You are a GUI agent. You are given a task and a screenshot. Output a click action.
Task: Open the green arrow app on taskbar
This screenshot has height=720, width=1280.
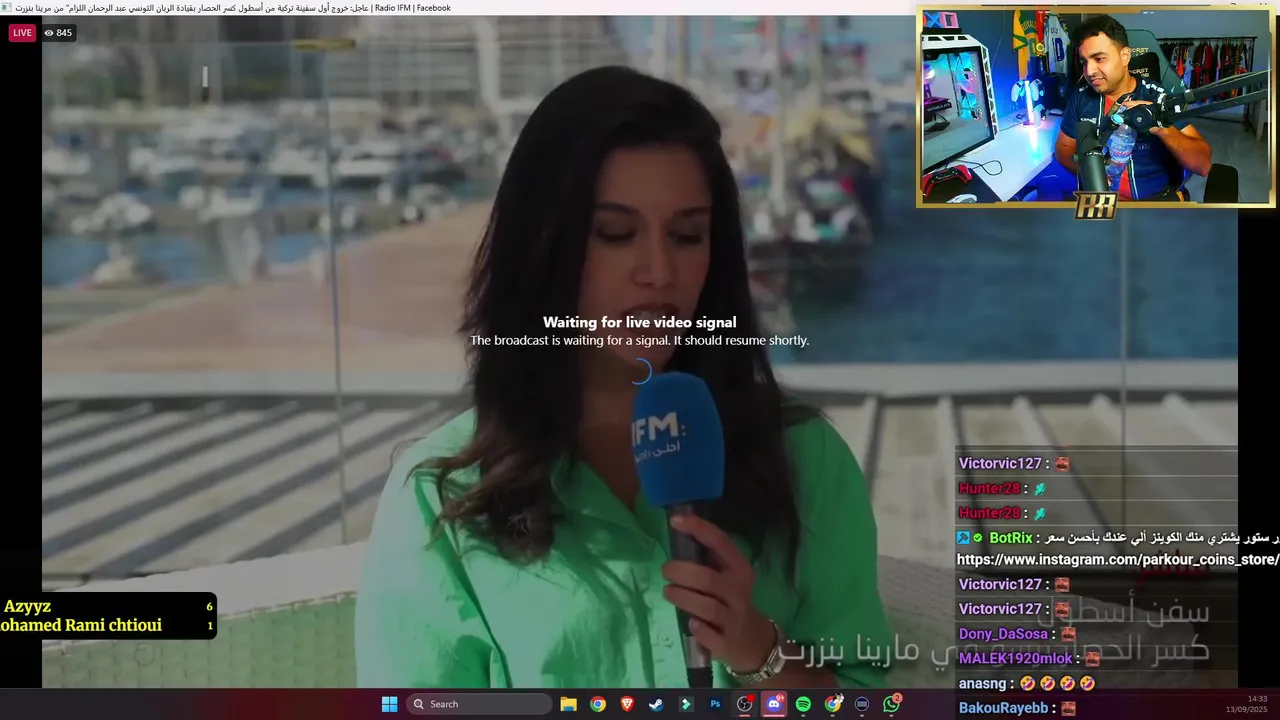(686, 704)
